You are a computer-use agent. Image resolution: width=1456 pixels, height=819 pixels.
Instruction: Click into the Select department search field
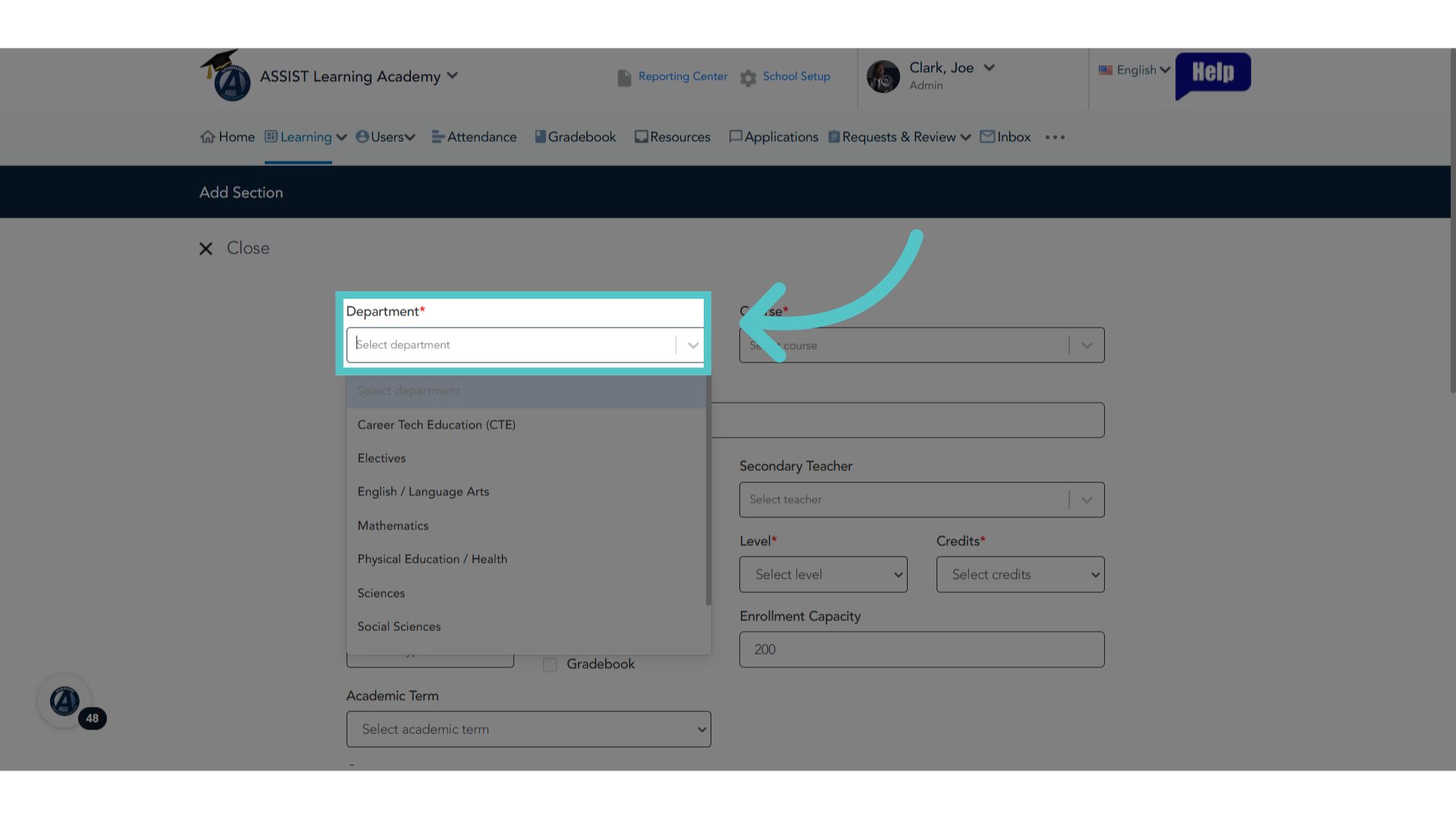point(511,345)
